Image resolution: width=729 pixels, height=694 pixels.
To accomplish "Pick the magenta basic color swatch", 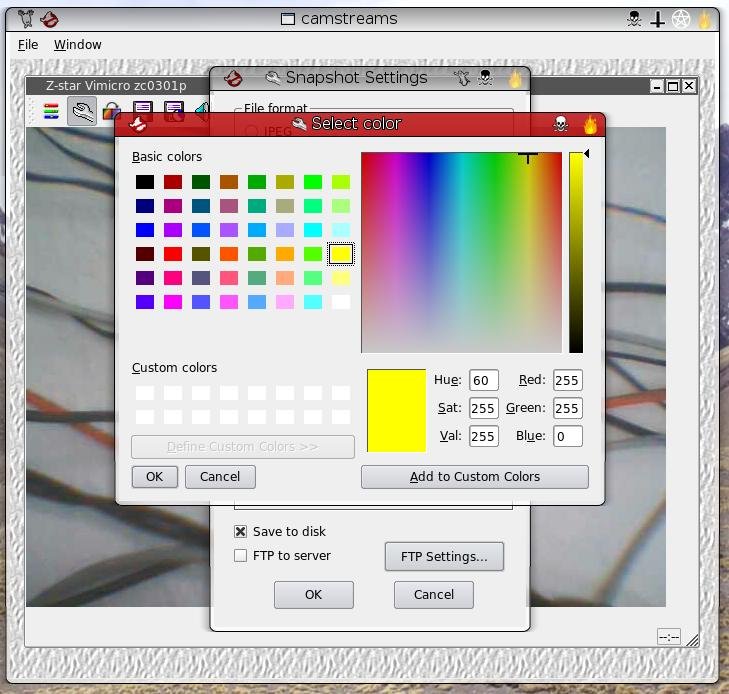I will [173, 302].
